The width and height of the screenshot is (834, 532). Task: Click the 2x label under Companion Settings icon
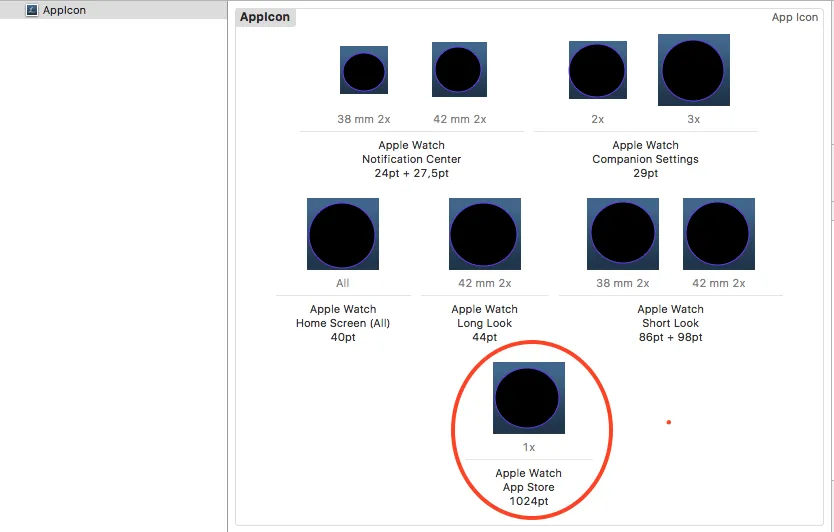tap(598, 119)
